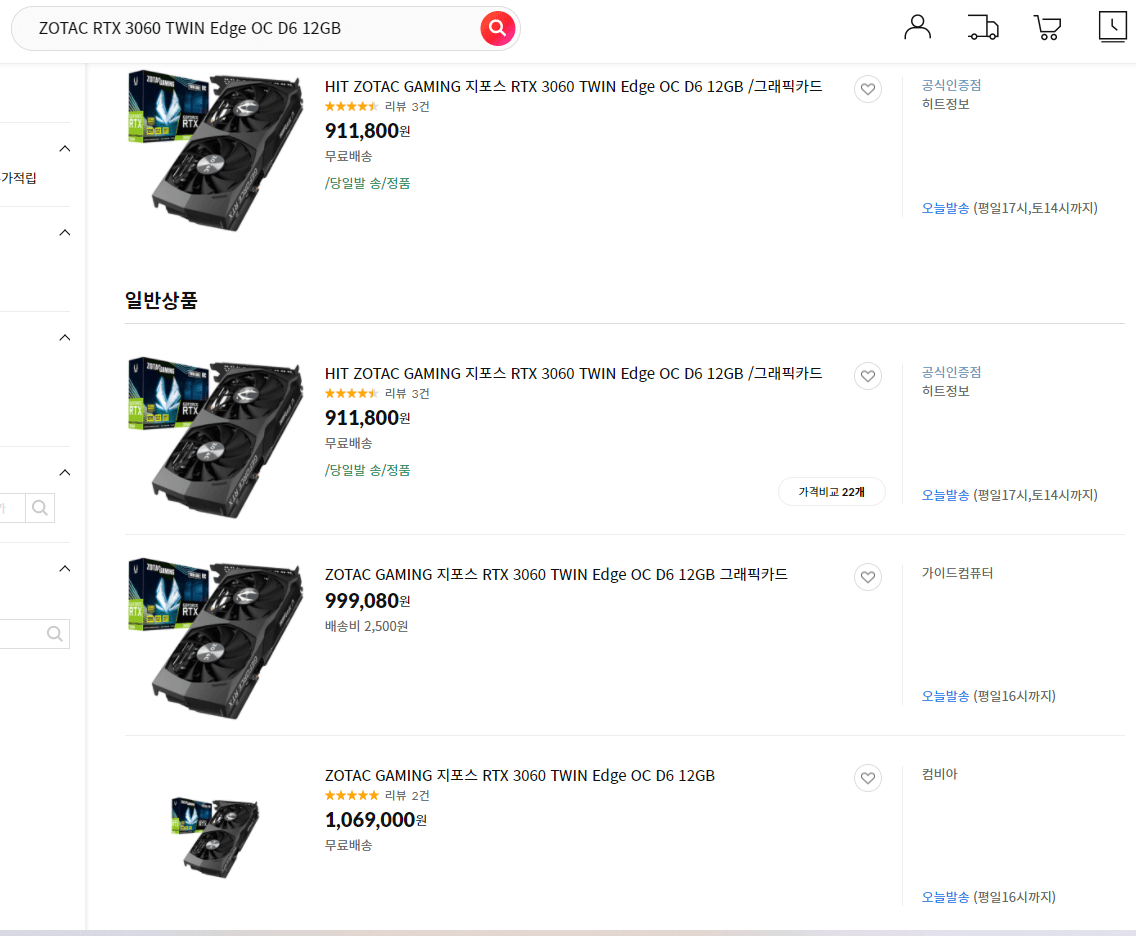1136x936 pixels.
Task: Wishlist the top 911,800원 HIT ZOTAC listing
Action: (867, 89)
